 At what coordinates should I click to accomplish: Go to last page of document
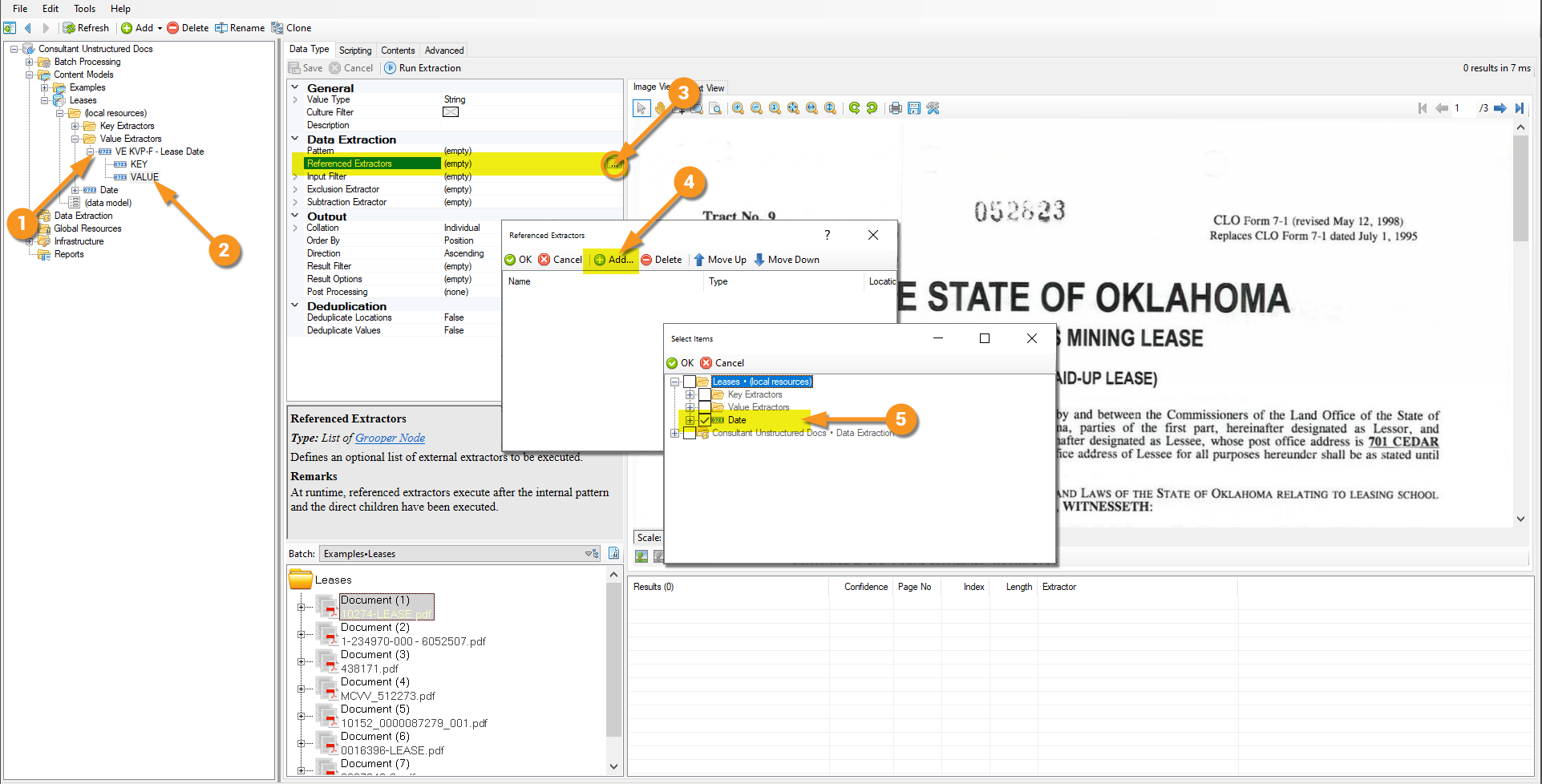1519,108
